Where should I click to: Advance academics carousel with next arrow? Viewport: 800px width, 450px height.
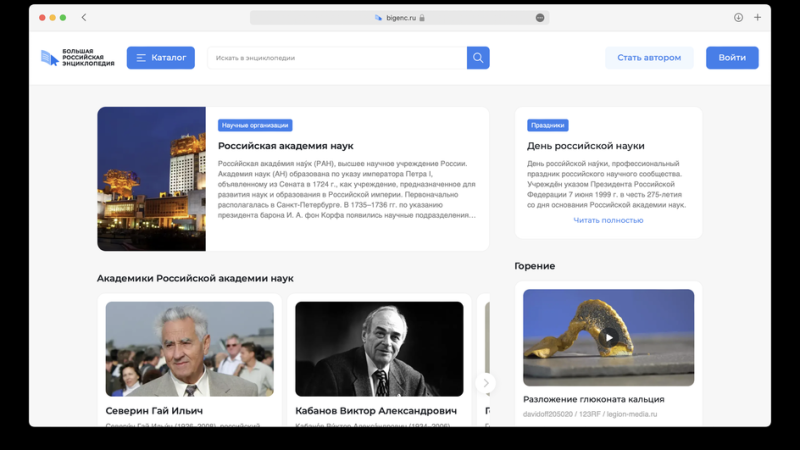[x=485, y=383]
